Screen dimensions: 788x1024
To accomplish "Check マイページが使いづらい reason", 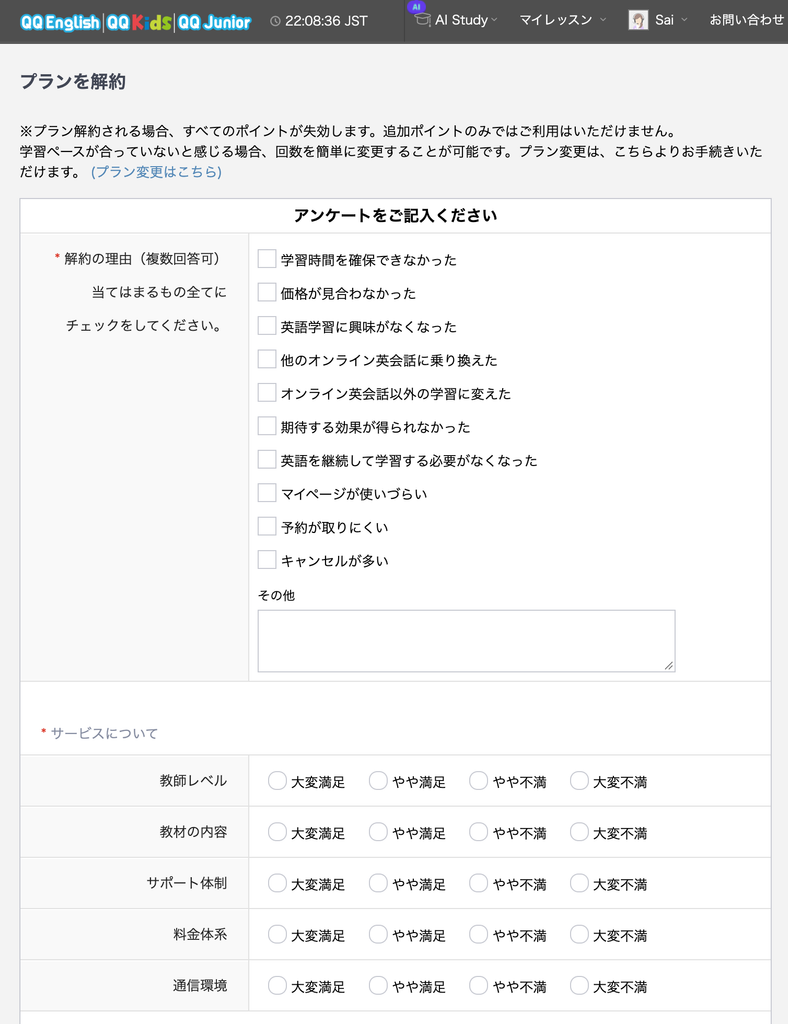I will (x=267, y=492).
